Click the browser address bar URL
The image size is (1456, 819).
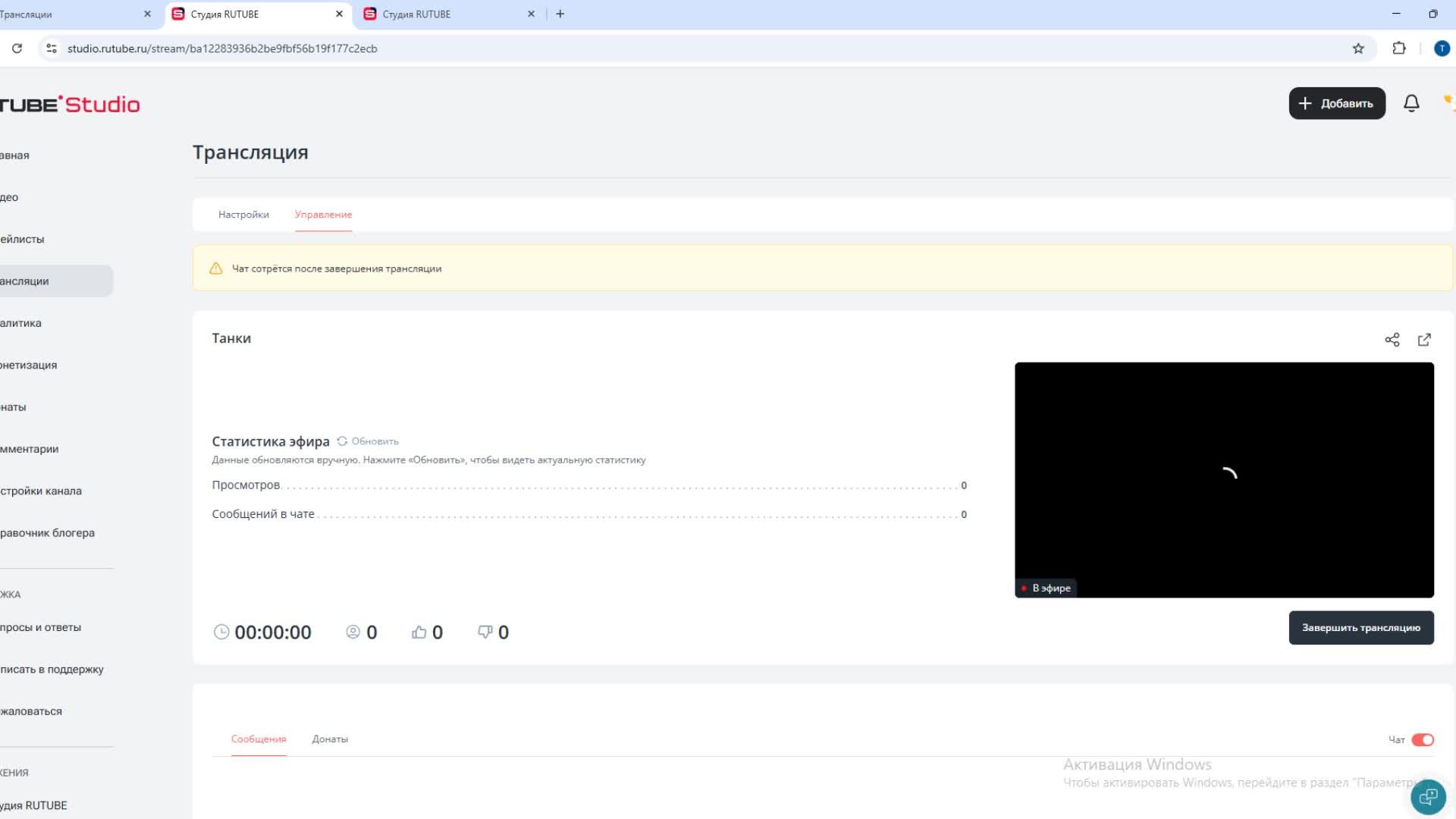coord(222,49)
